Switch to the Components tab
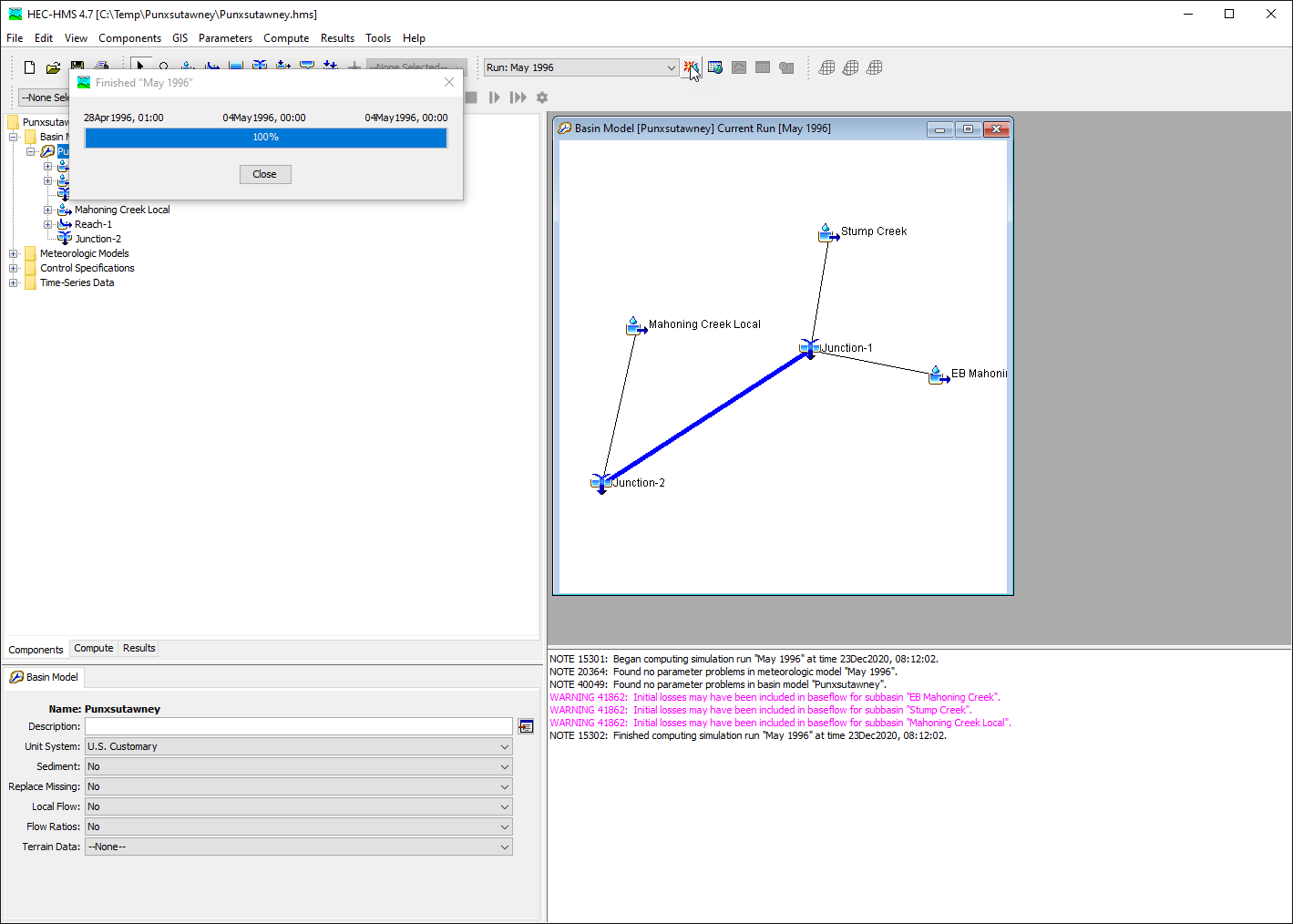The width and height of the screenshot is (1293, 924). 36,650
